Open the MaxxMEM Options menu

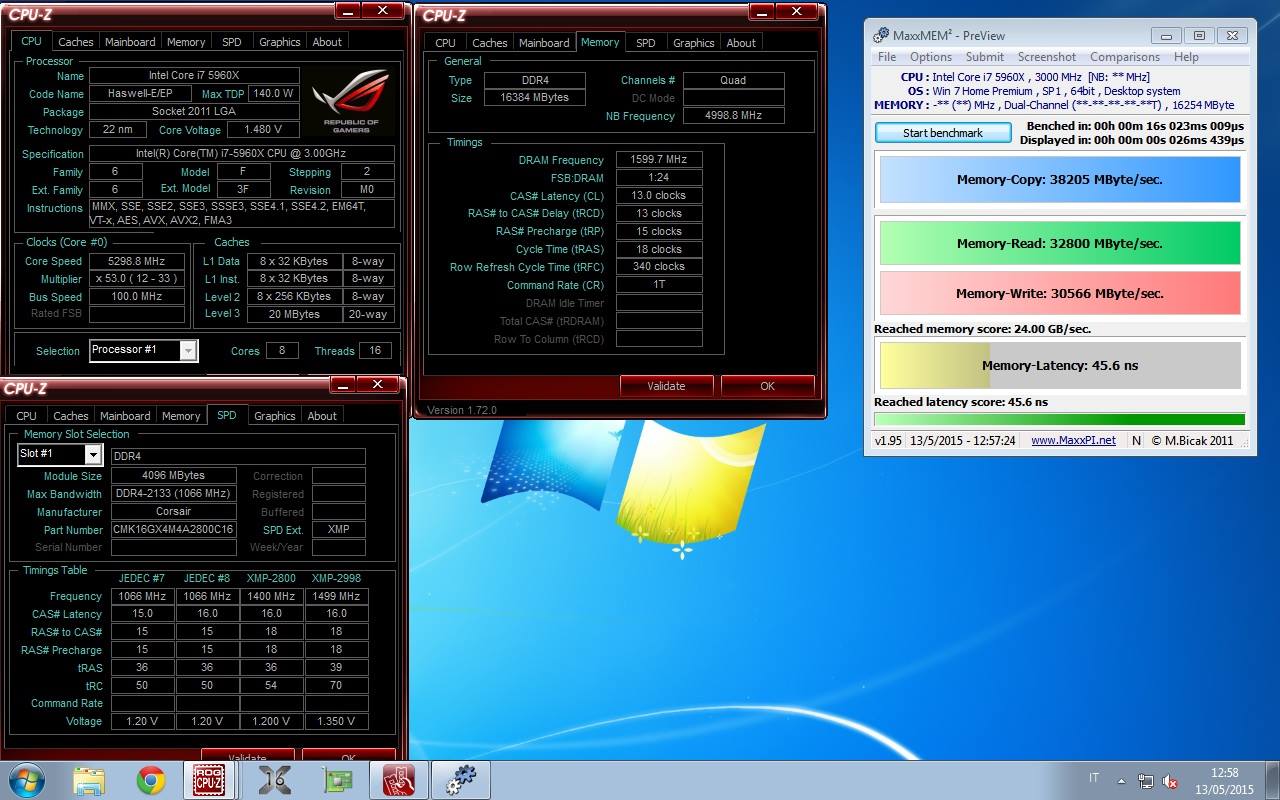[x=931, y=57]
